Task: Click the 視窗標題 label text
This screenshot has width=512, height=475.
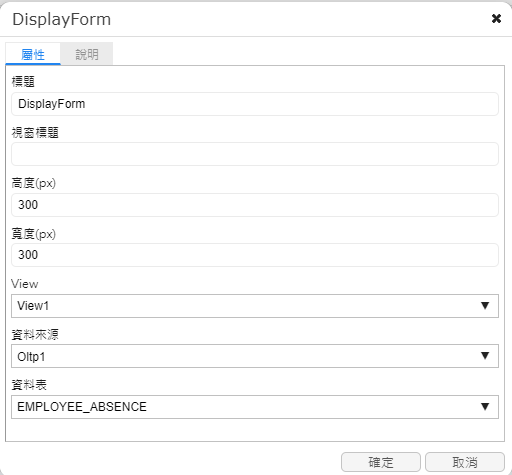Action: coord(35,132)
